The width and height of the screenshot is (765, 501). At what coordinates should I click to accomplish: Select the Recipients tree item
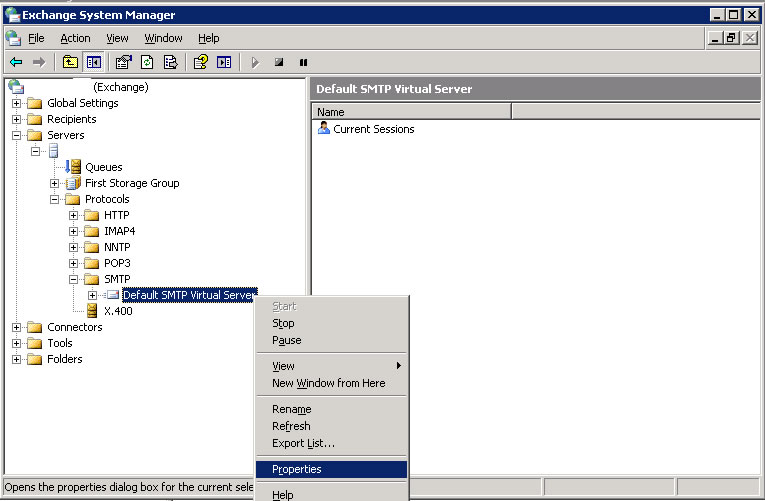pos(72,119)
